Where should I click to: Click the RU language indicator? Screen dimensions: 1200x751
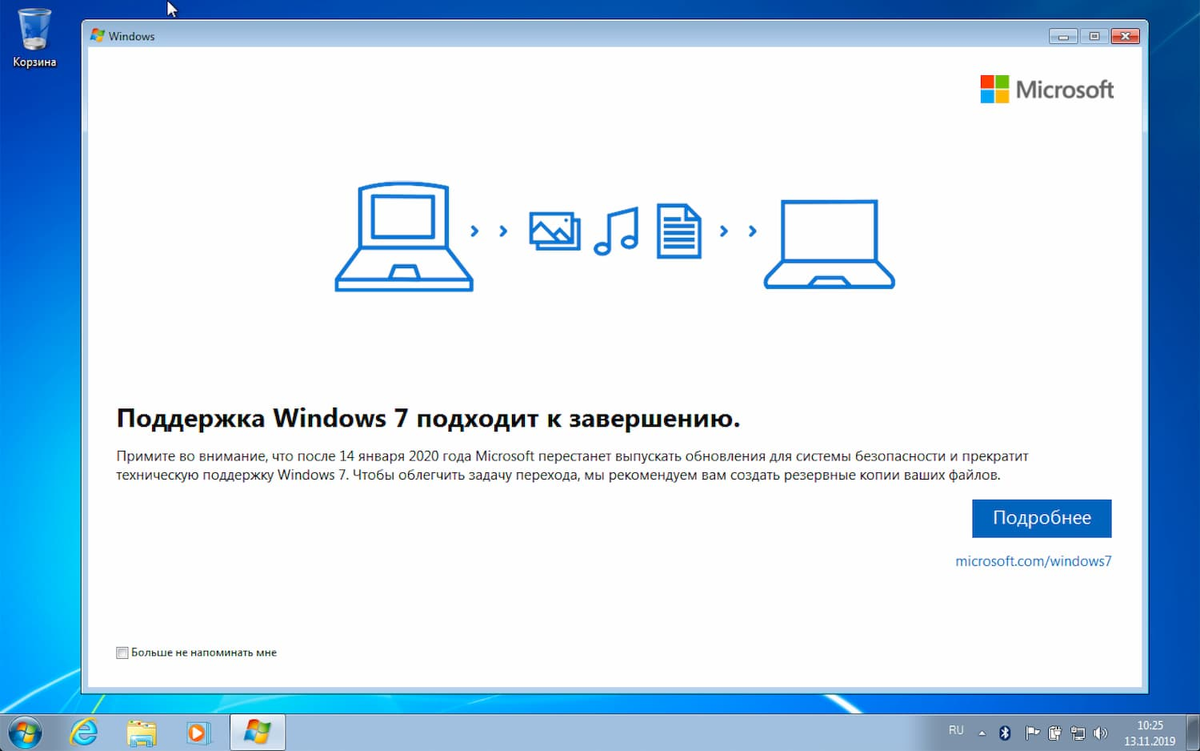pos(956,731)
